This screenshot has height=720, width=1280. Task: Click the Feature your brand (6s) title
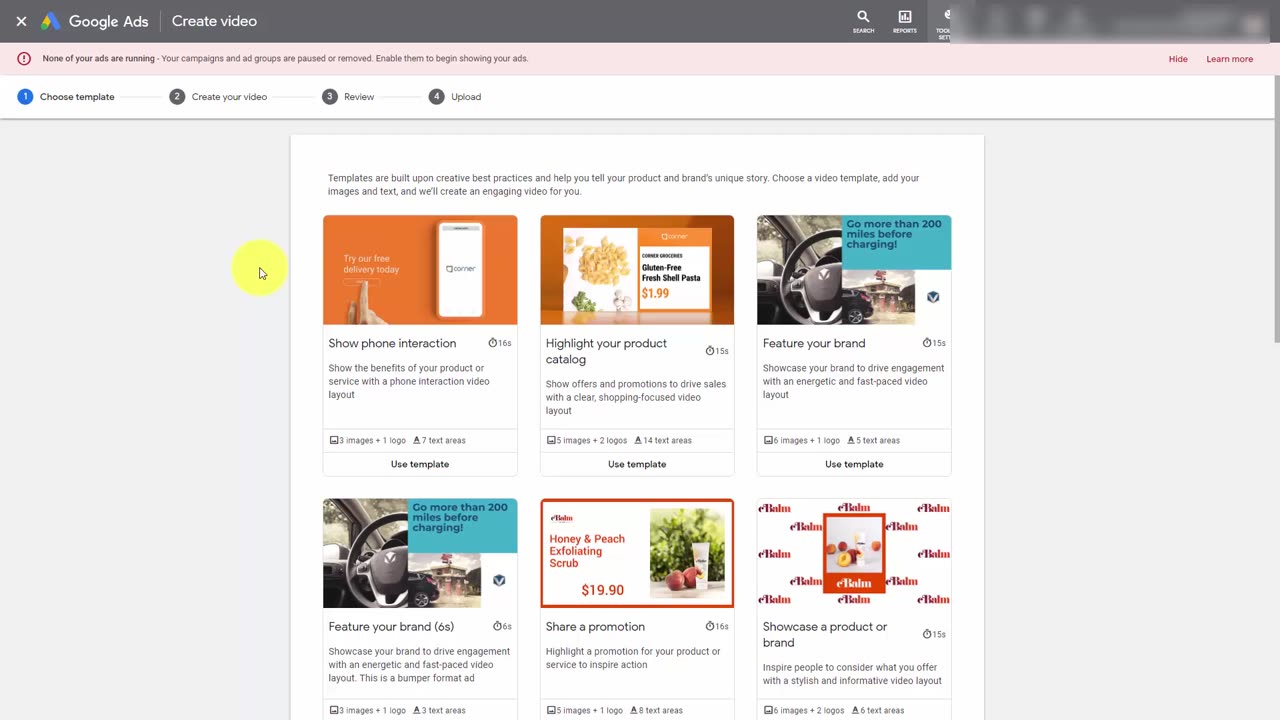[391, 627]
